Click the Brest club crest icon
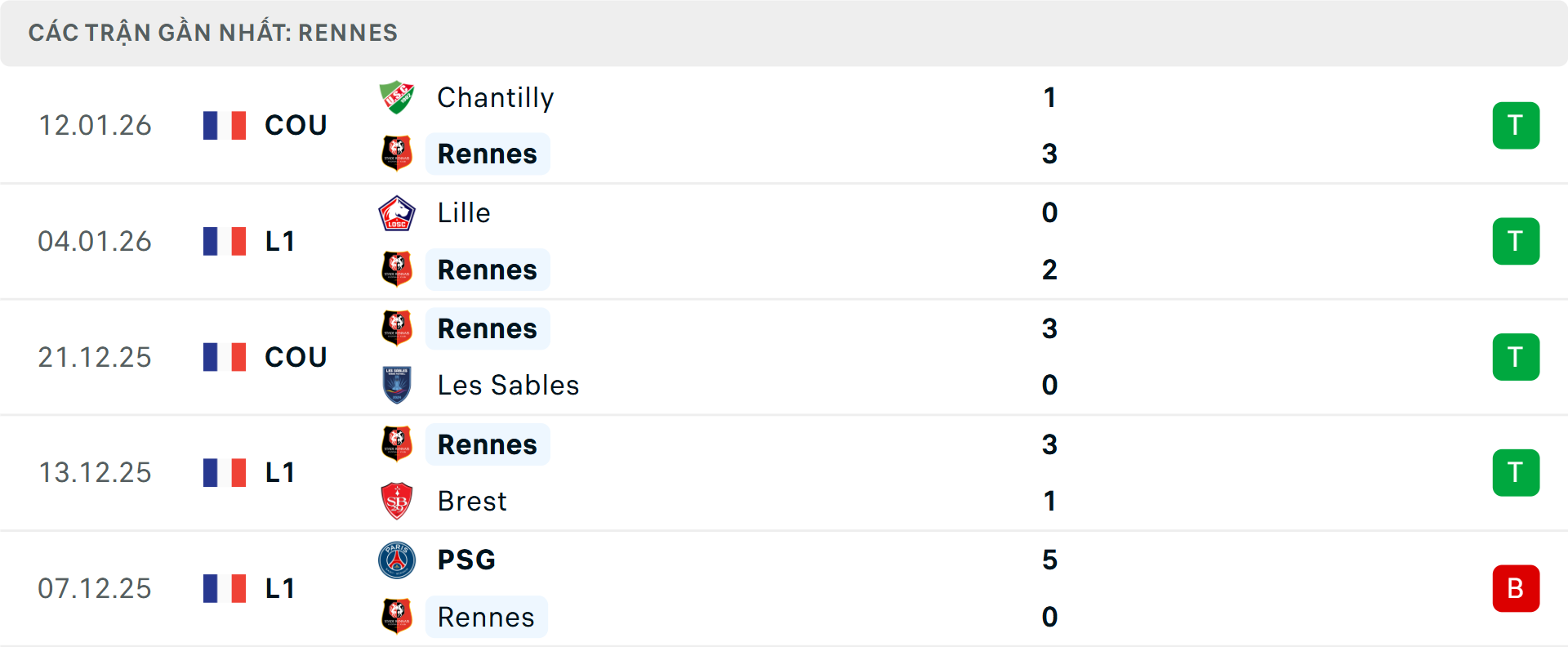Screen dimensions: 1568x647 tap(397, 501)
